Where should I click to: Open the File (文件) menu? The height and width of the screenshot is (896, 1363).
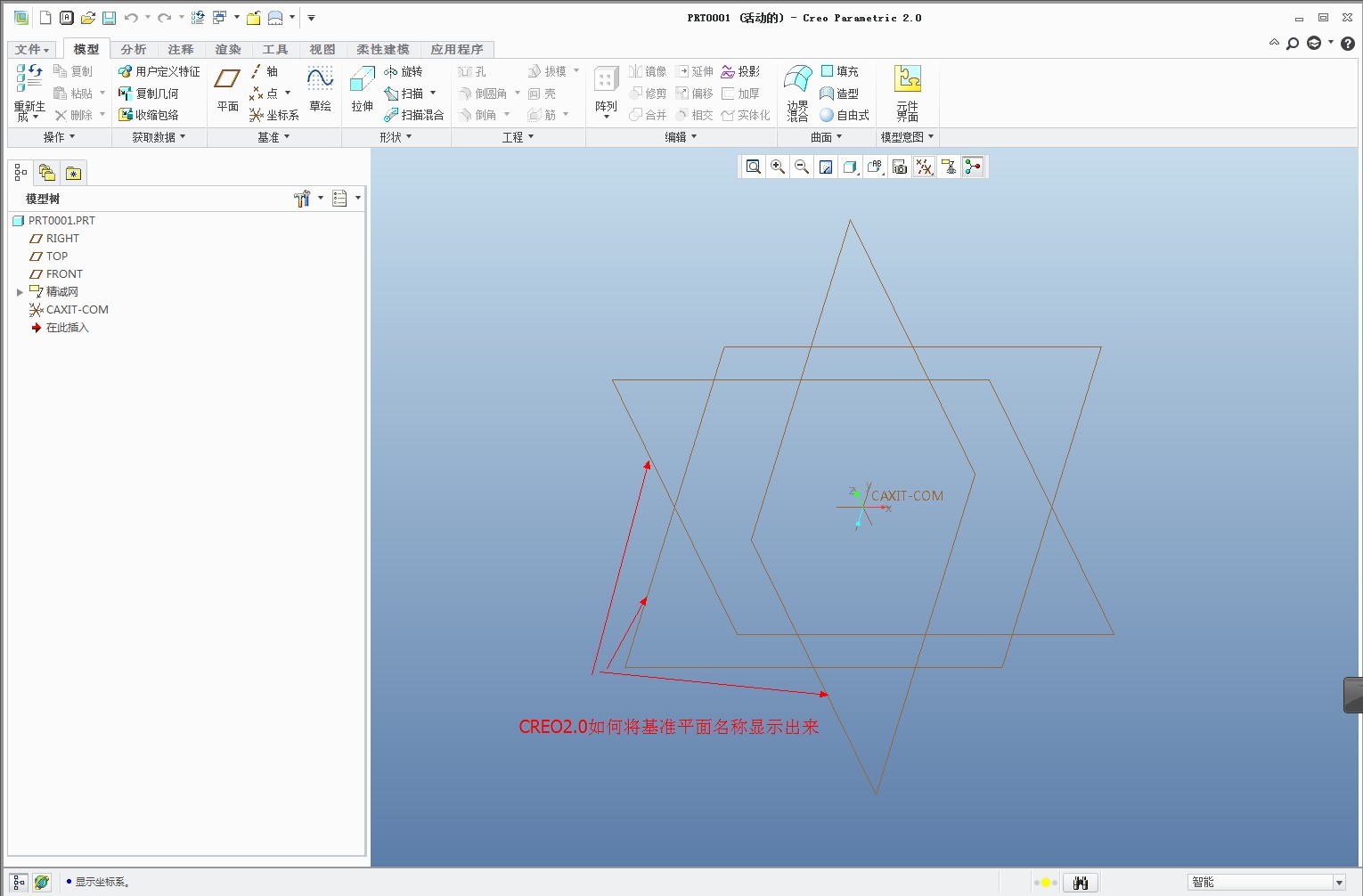pyautogui.click(x=32, y=49)
